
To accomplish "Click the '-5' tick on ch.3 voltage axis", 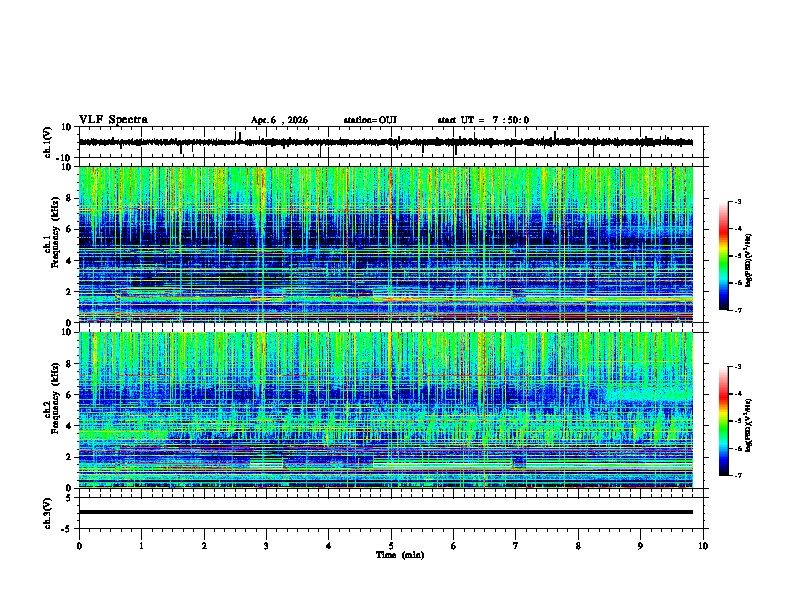I will point(67,529).
